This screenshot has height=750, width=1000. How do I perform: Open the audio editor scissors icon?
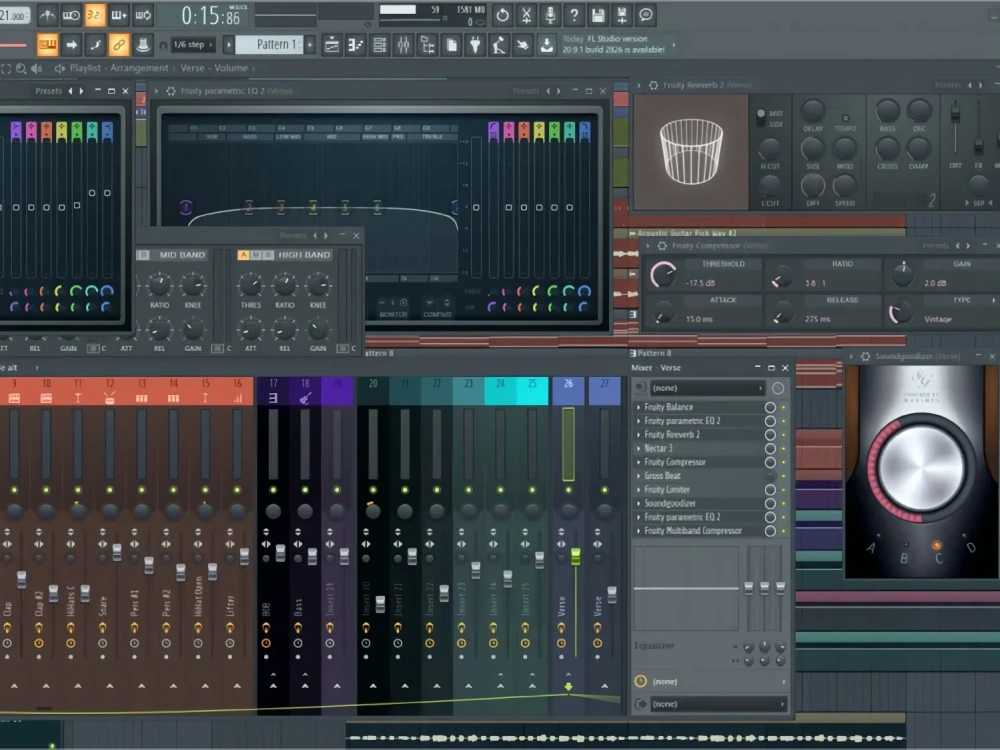click(x=526, y=15)
